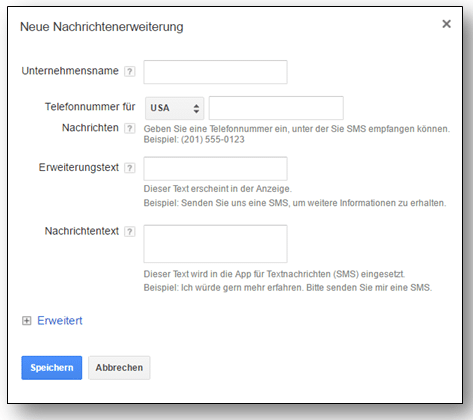Screen dimensions: 473x420
Task: Focus the phone number input field
Action: click(276, 108)
